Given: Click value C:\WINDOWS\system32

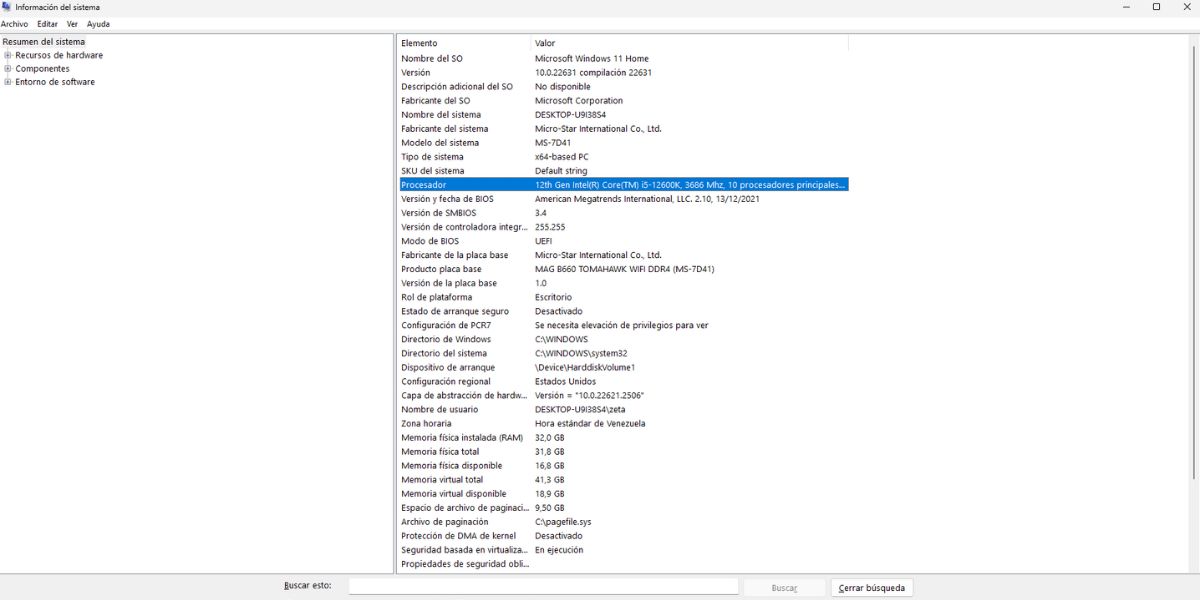Looking at the screenshot, I should coord(581,353).
